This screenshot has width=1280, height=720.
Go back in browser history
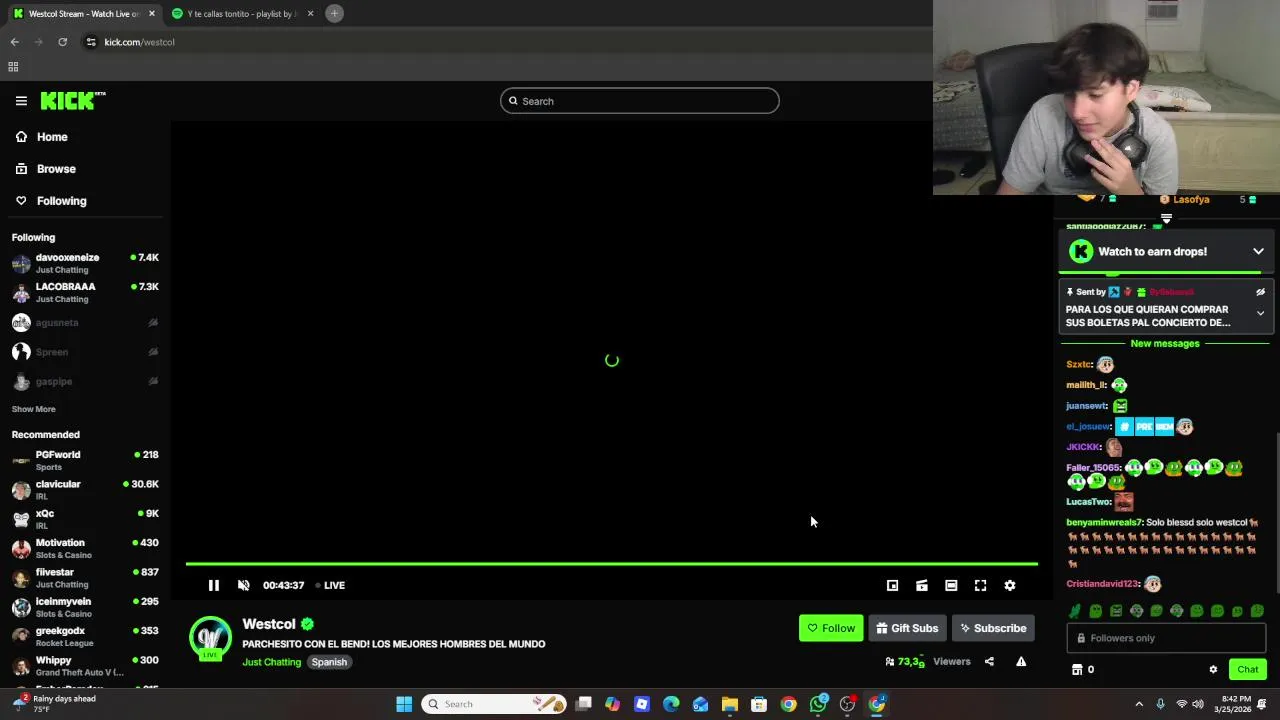click(x=14, y=42)
